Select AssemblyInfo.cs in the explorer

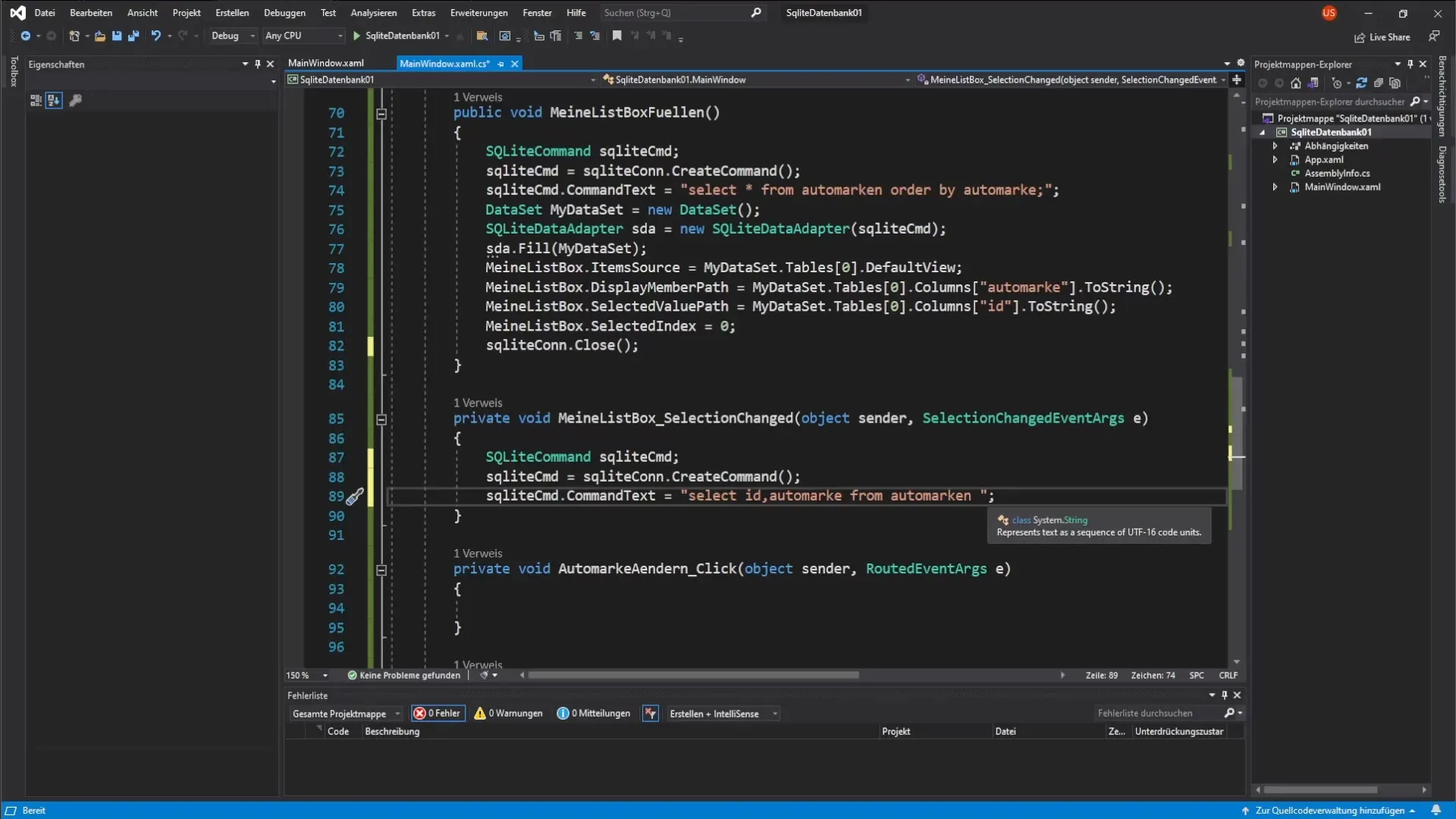[1336, 174]
